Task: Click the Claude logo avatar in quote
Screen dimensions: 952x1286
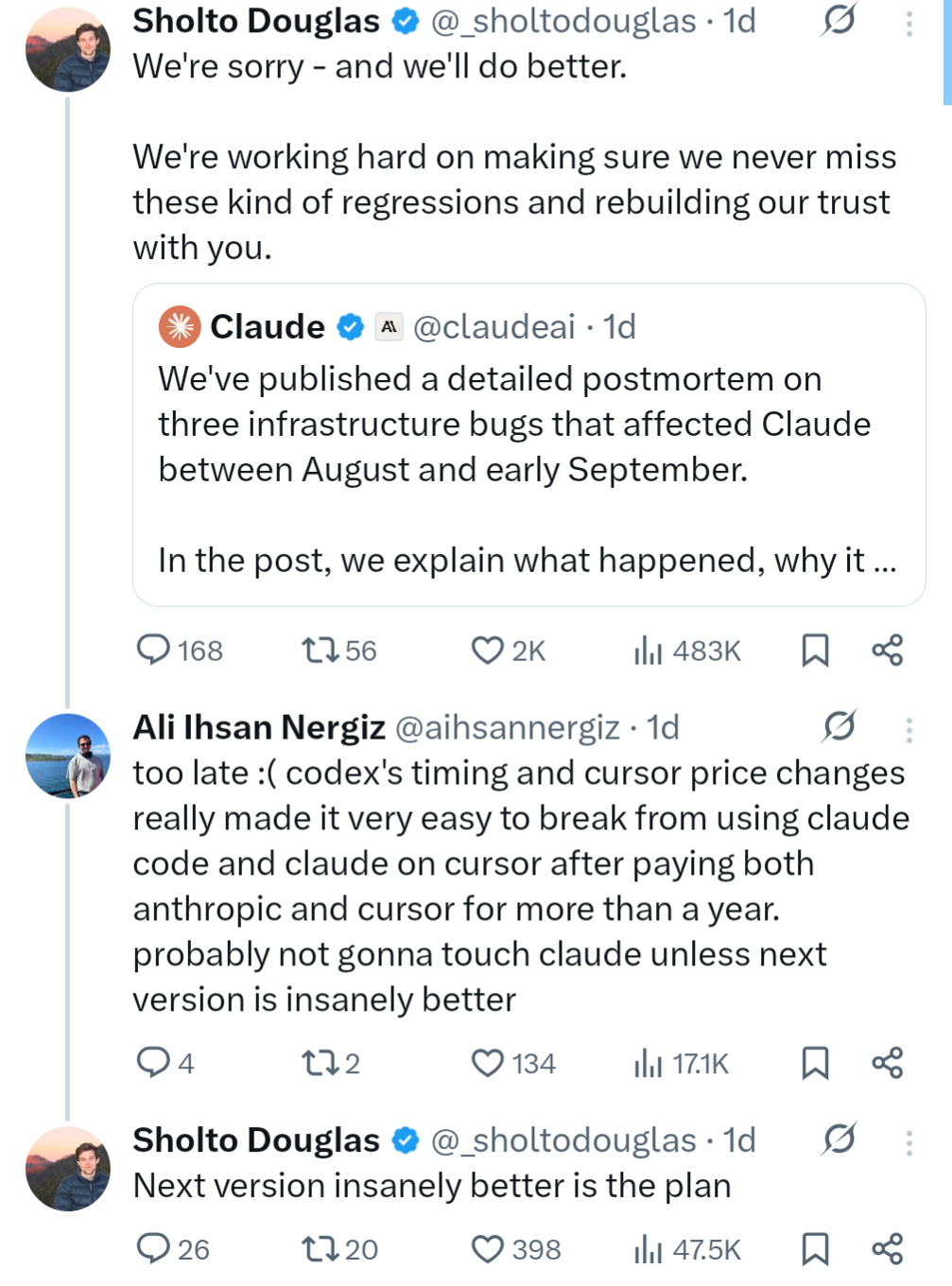Action: pos(180,327)
